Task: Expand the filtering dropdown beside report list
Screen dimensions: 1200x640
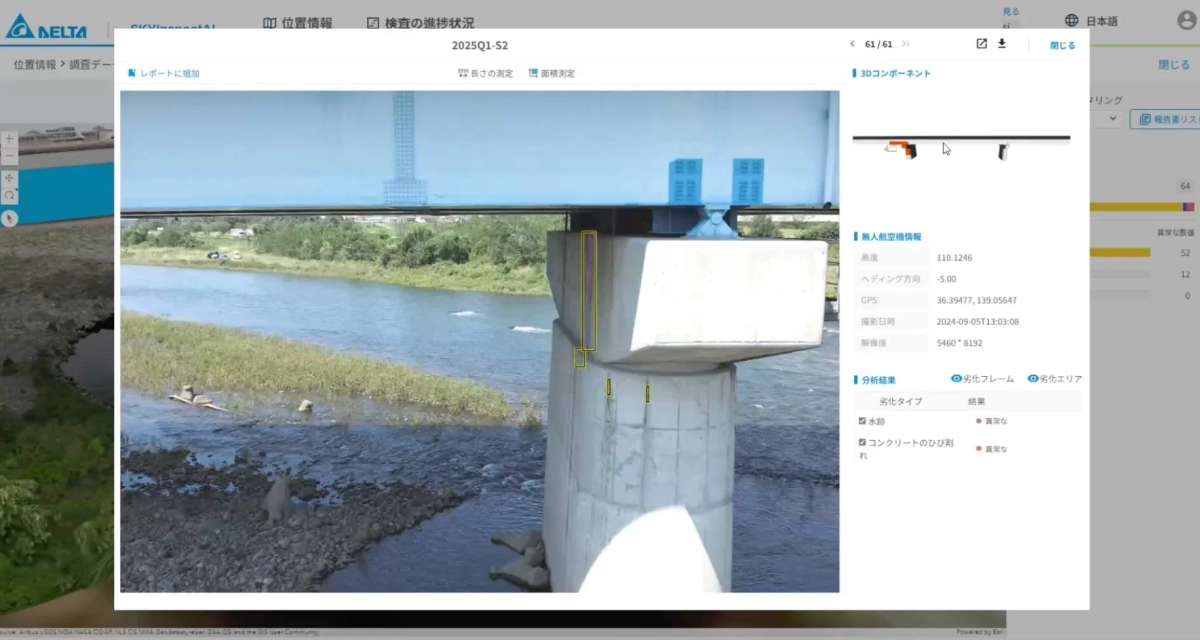Action: pyautogui.click(x=1110, y=119)
